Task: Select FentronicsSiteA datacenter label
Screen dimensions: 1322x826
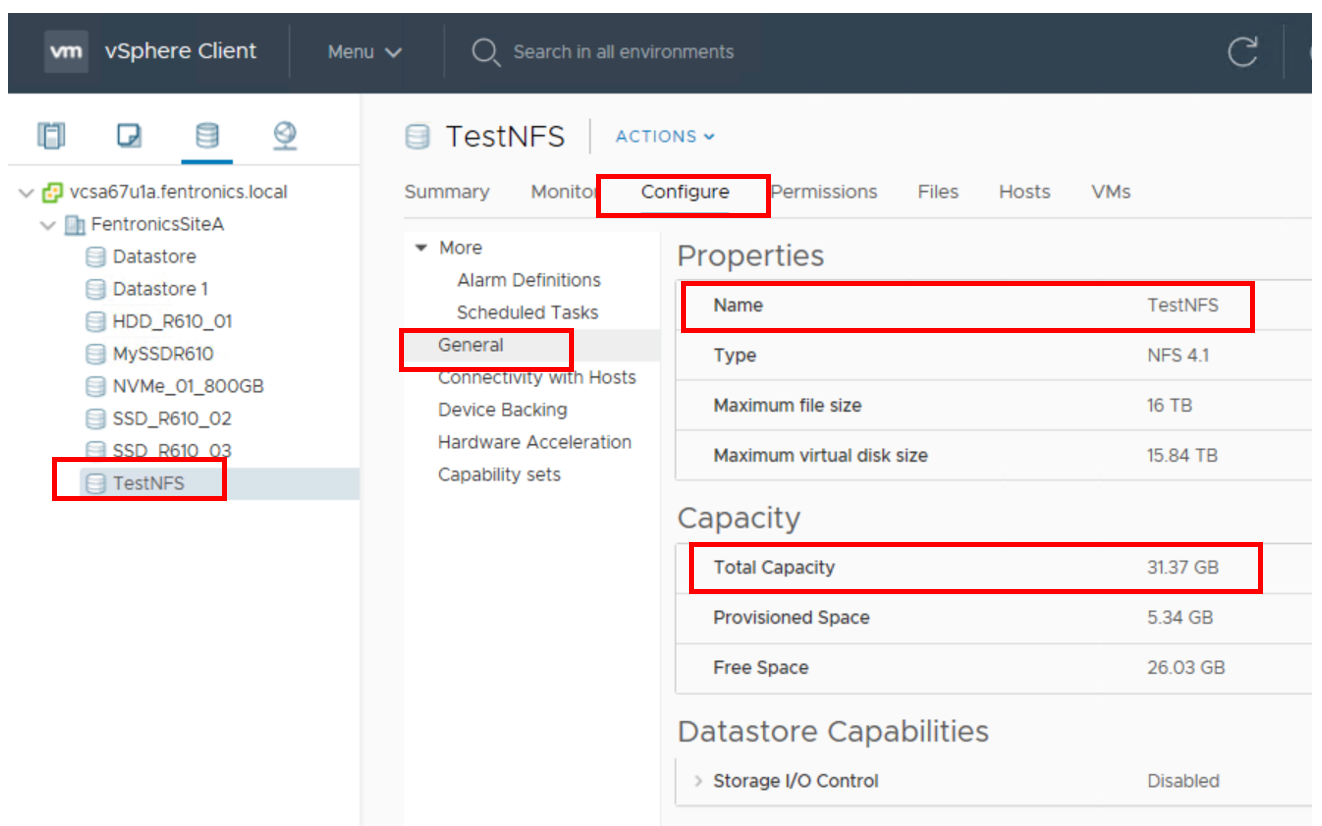Action: [x=157, y=224]
